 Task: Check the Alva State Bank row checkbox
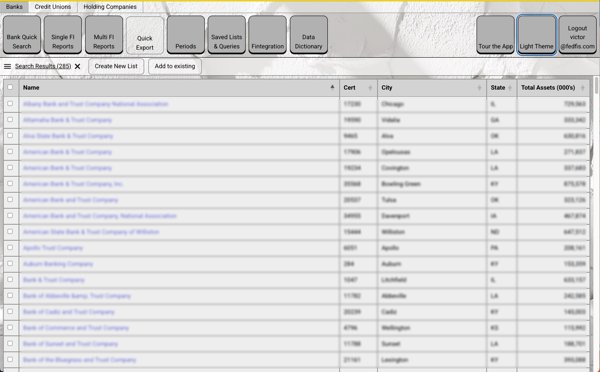coord(10,135)
